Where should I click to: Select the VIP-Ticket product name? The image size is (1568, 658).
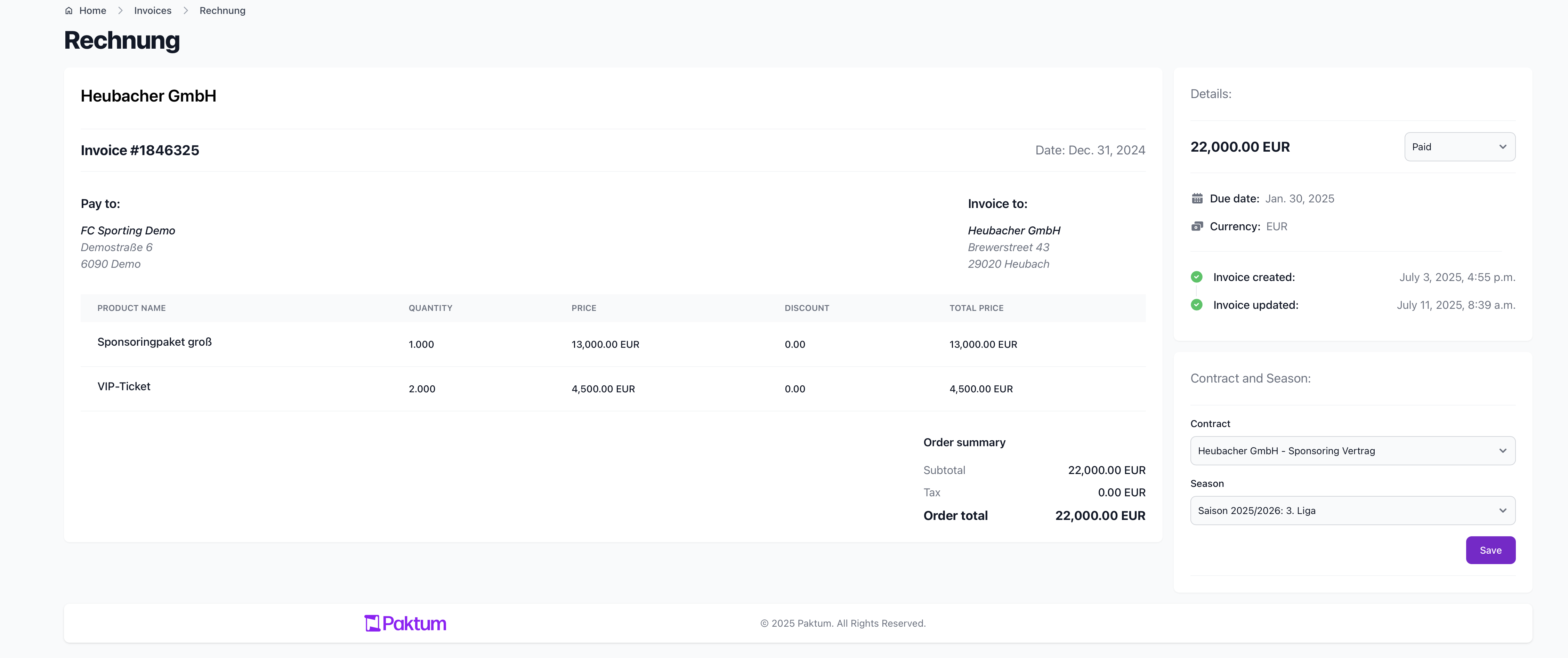click(x=123, y=386)
